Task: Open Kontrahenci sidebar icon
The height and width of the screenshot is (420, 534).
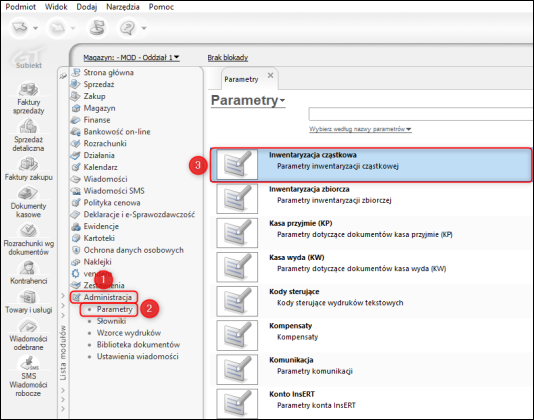Action: [x=29, y=268]
